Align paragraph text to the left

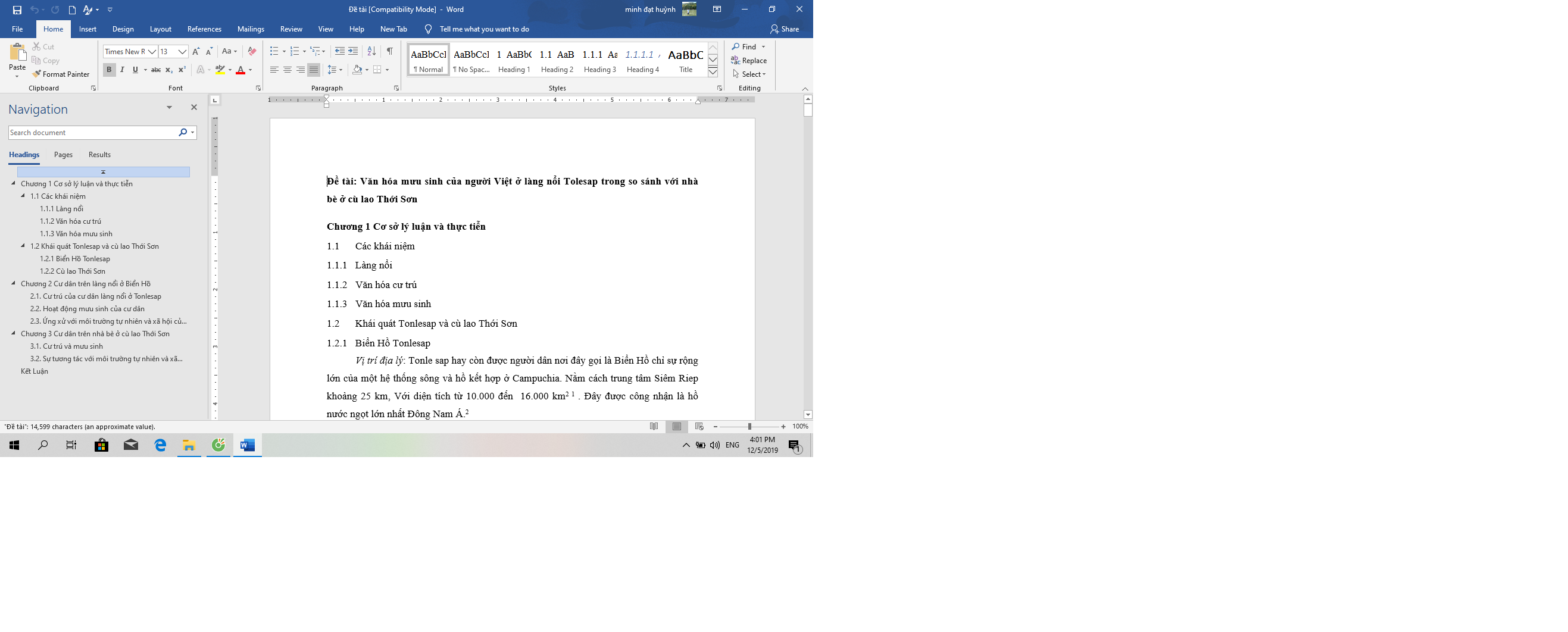pos(274,70)
